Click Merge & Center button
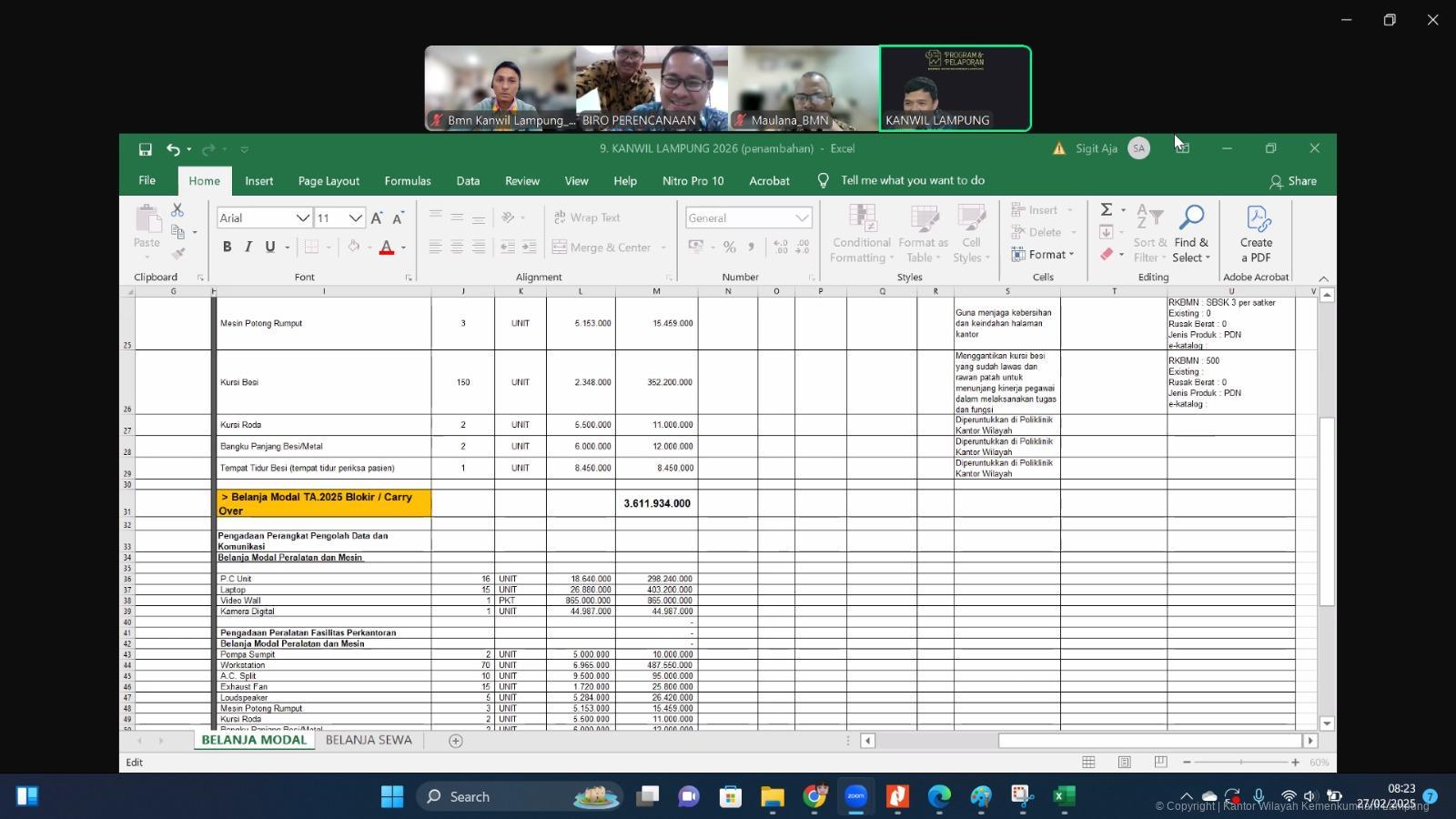 (602, 247)
